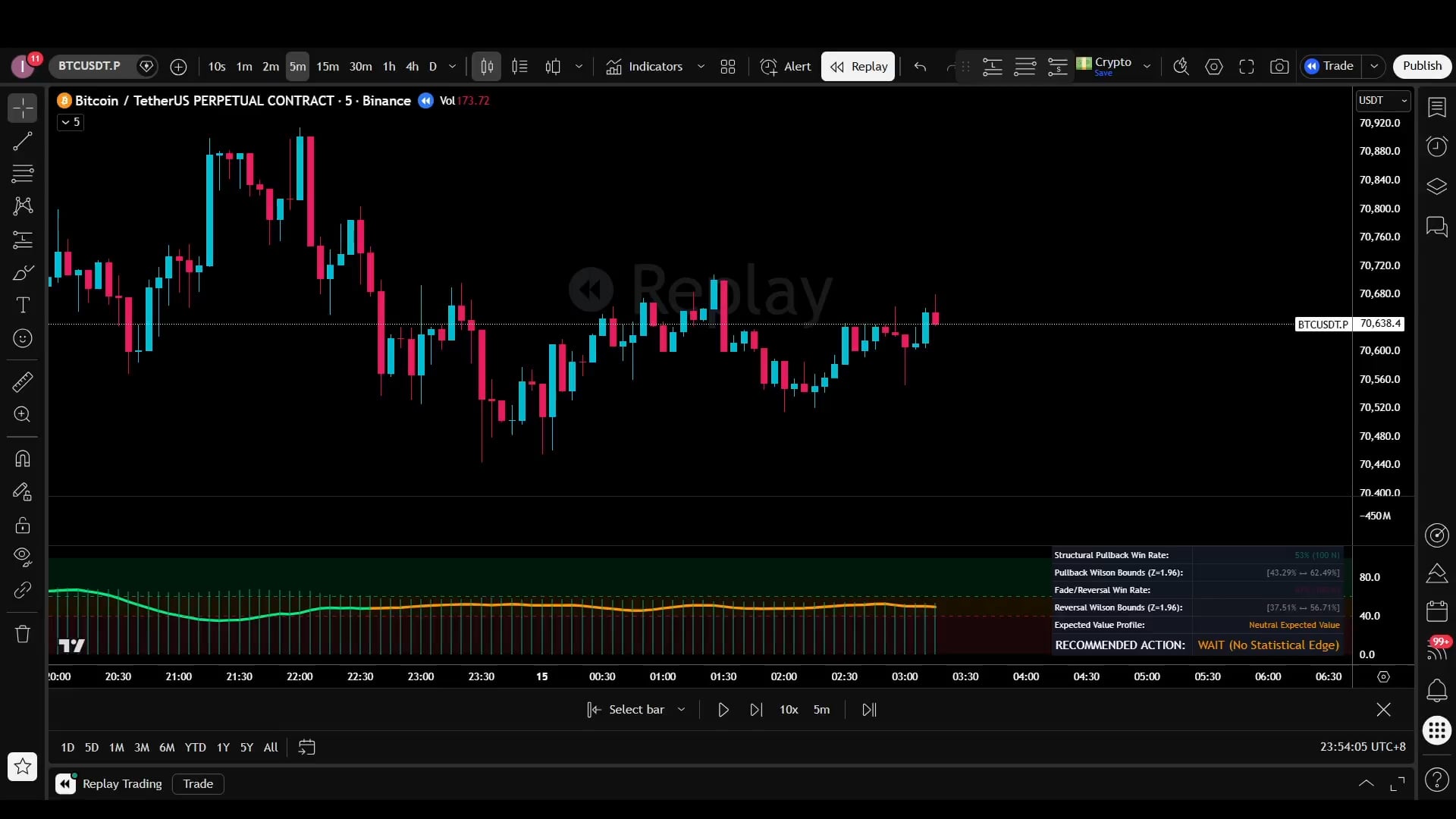Select the crosshair cursor tool

point(23,108)
